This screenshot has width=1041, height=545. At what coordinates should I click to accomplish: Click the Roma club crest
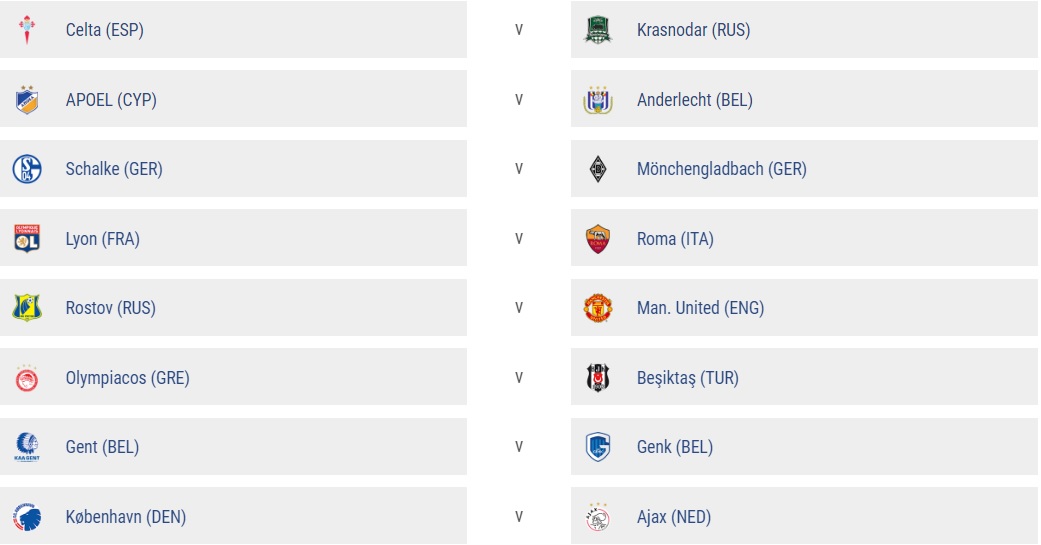[x=598, y=239]
